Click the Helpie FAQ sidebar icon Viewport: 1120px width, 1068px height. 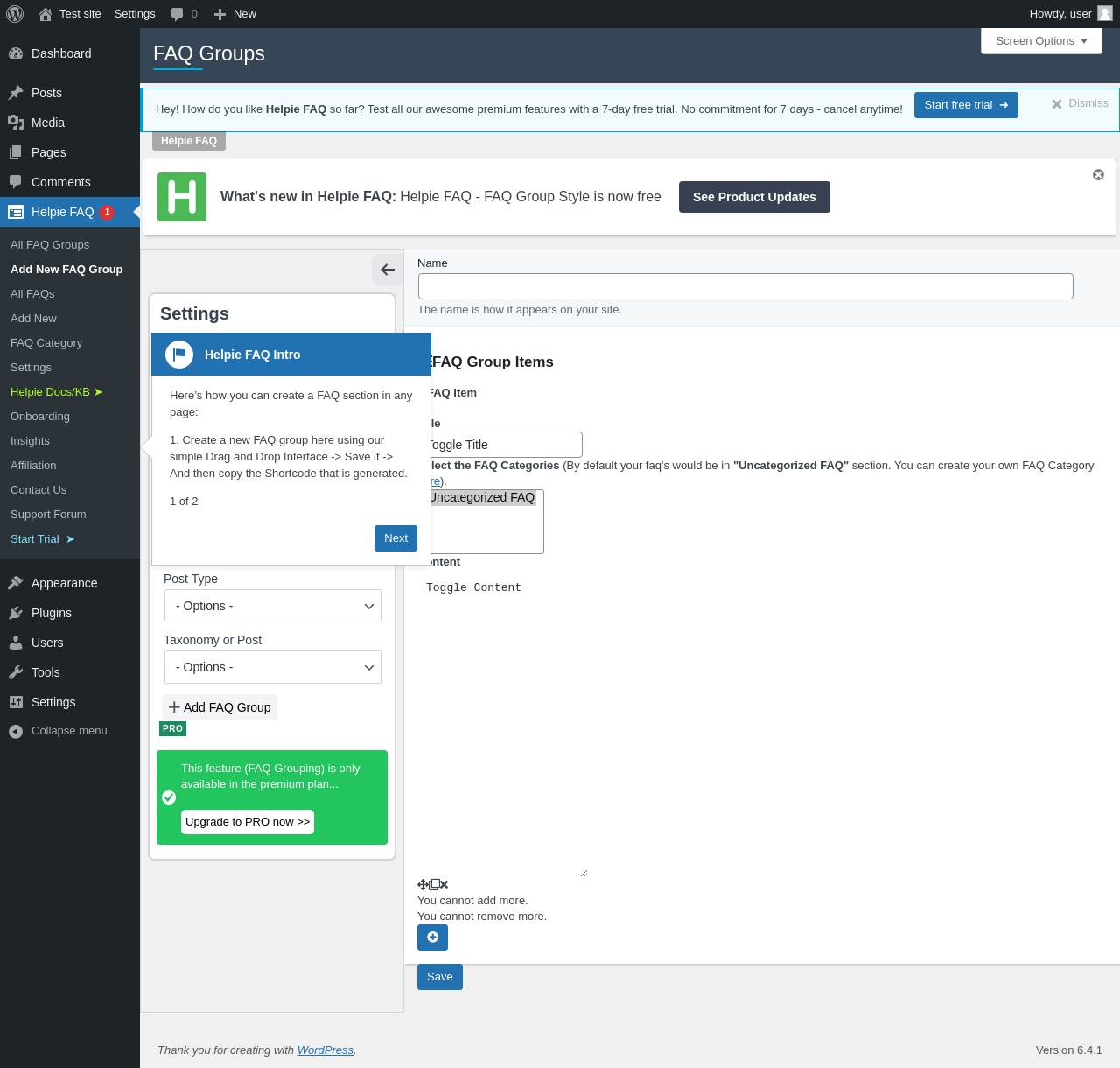click(x=16, y=212)
